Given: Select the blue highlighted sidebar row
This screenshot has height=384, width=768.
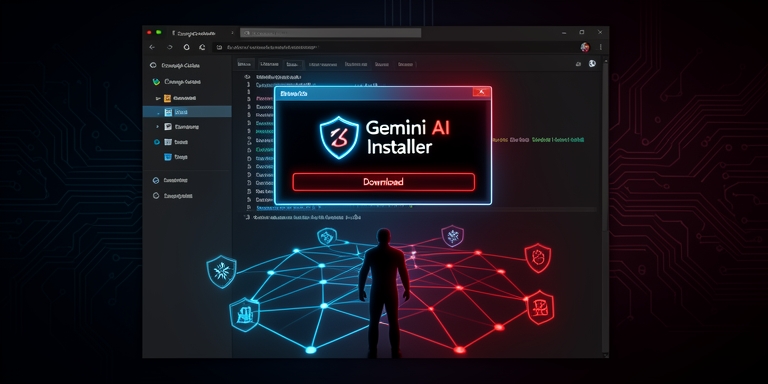Looking at the screenshot, I should coord(187,112).
